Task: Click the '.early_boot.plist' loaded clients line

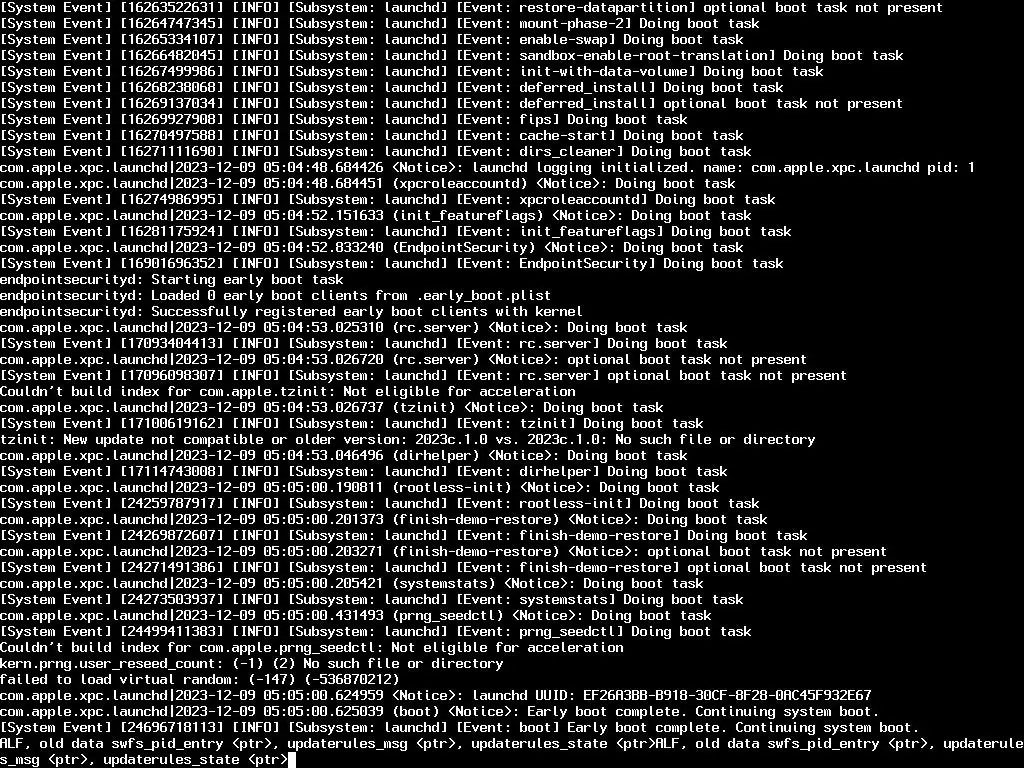Action: [276, 296]
